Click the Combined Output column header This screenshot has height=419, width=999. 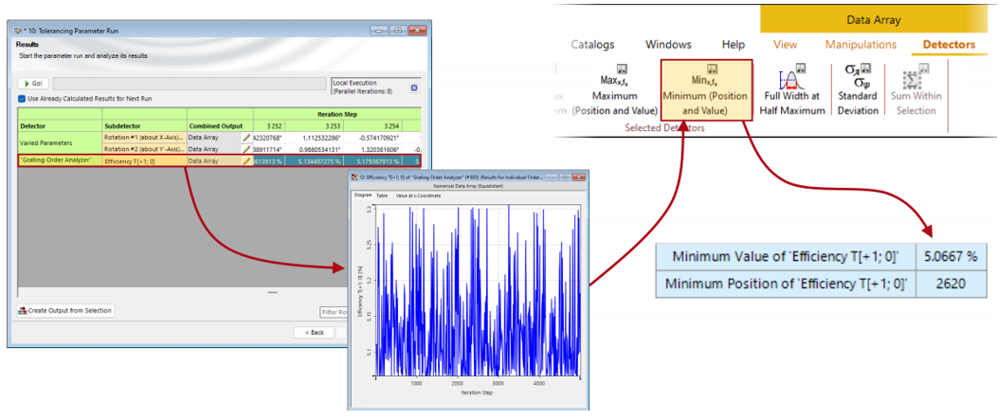coord(220,125)
